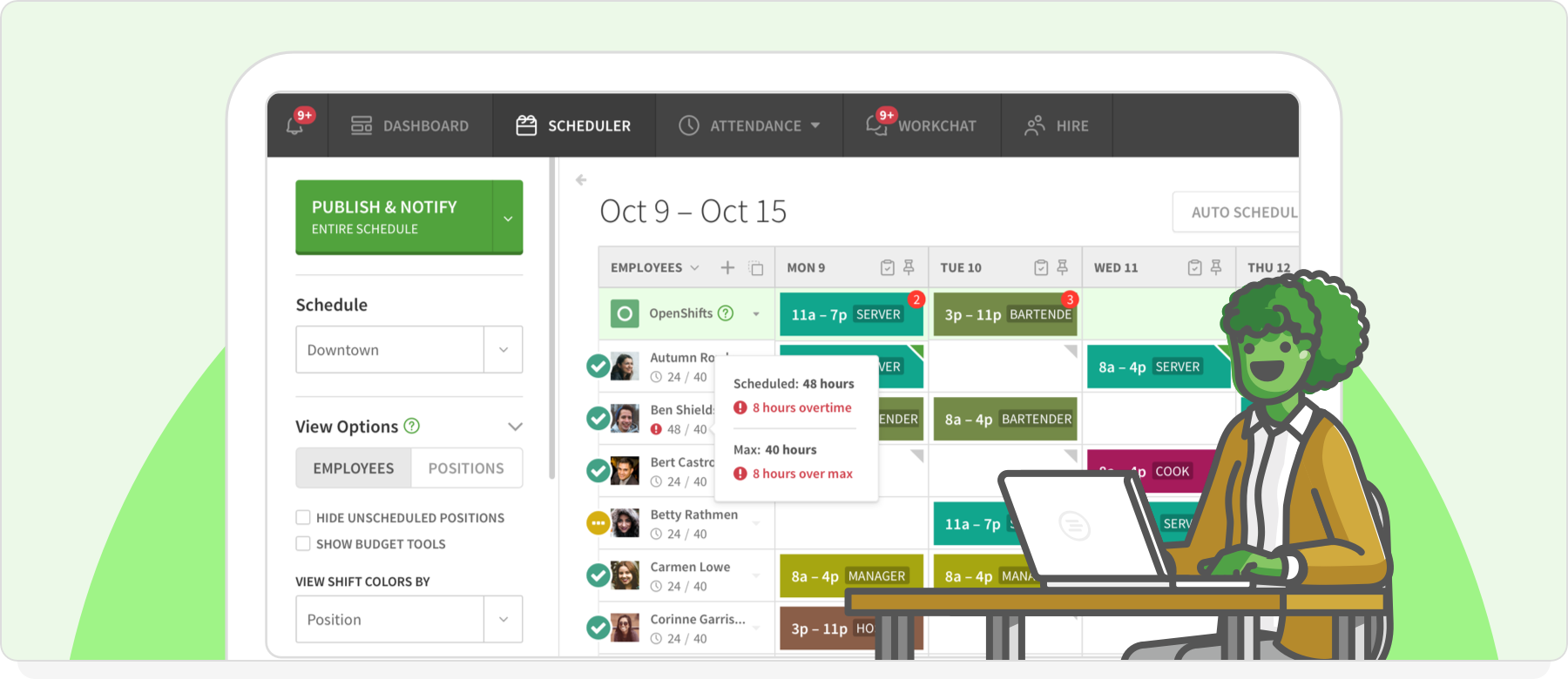
Task: Open Ben Shields' 8a–4p Bartender shift
Action: [1005, 419]
